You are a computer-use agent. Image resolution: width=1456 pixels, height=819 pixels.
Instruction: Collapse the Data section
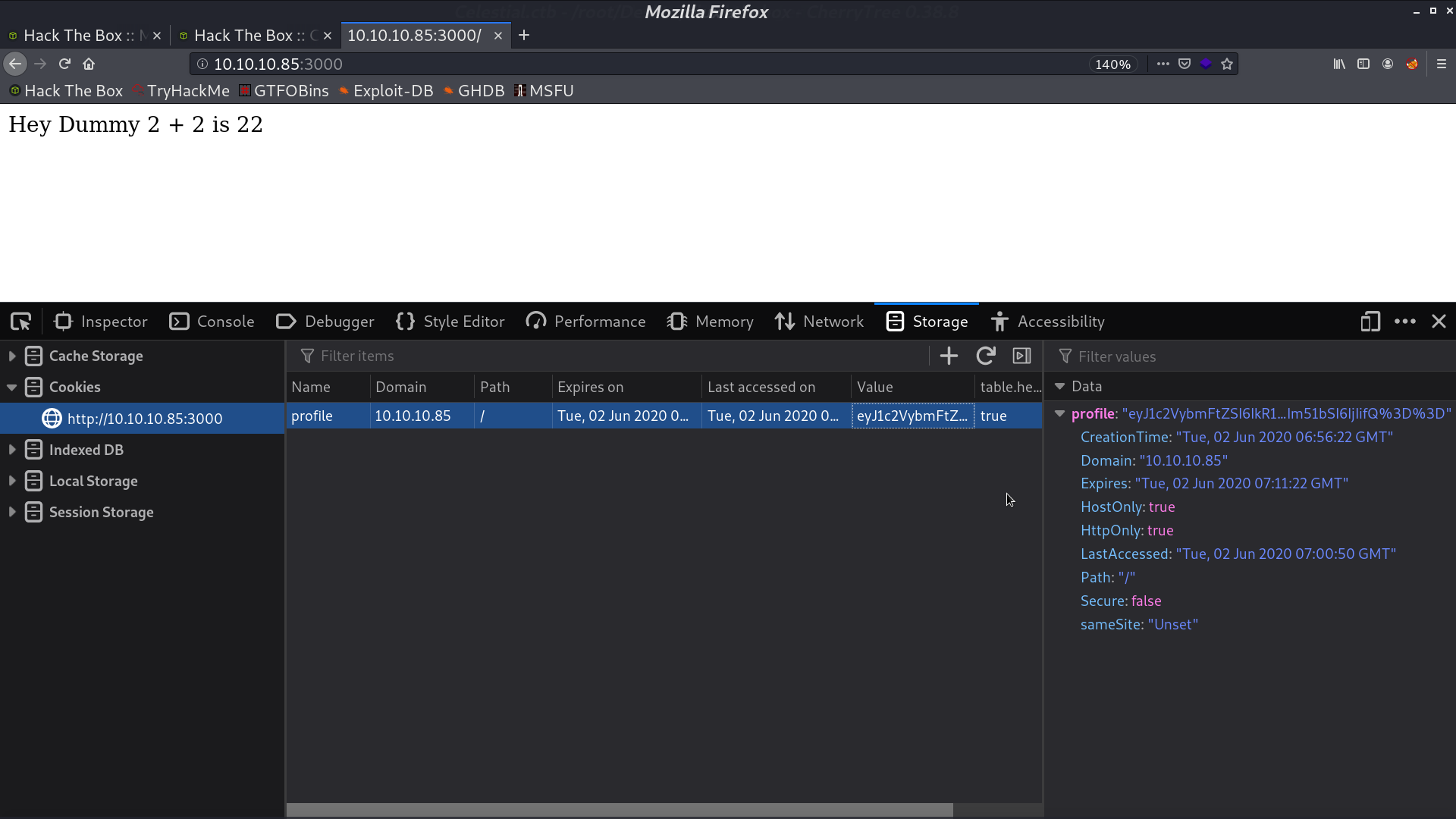[x=1059, y=387]
